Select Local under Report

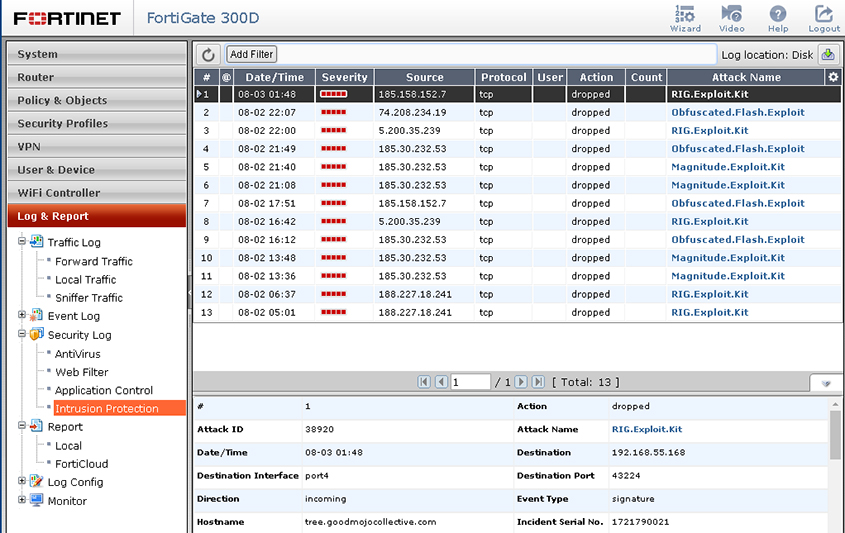68,446
